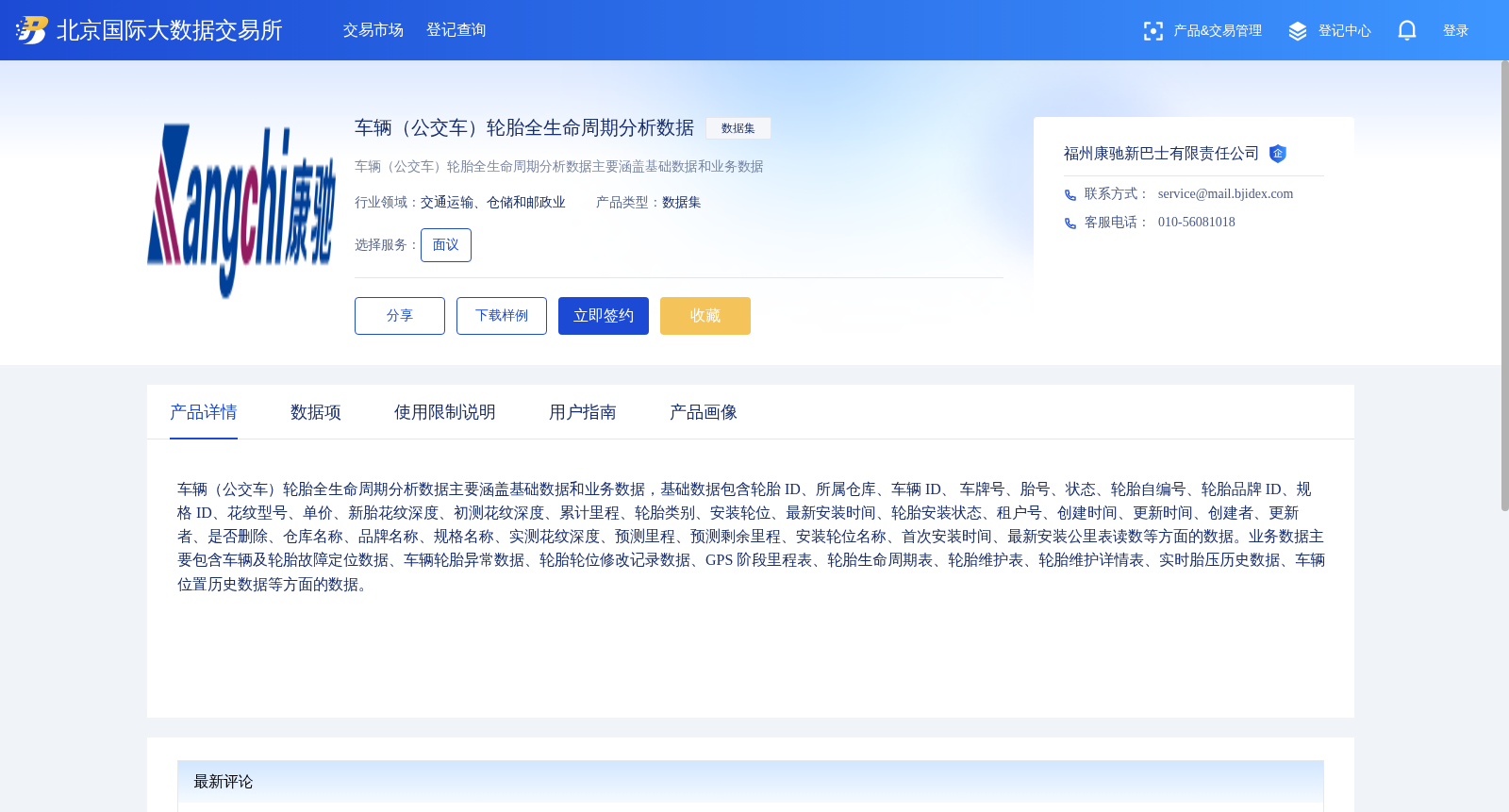Switch to the 用户指南 tab

click(583, 412)
